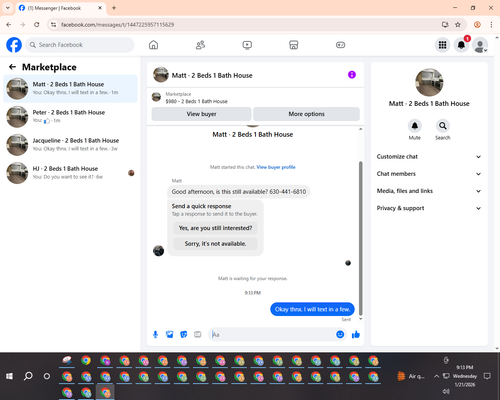The width and height of the screenshot is (500, 400).
Task: Bookmark this page with the star icon
Action: 458,24
